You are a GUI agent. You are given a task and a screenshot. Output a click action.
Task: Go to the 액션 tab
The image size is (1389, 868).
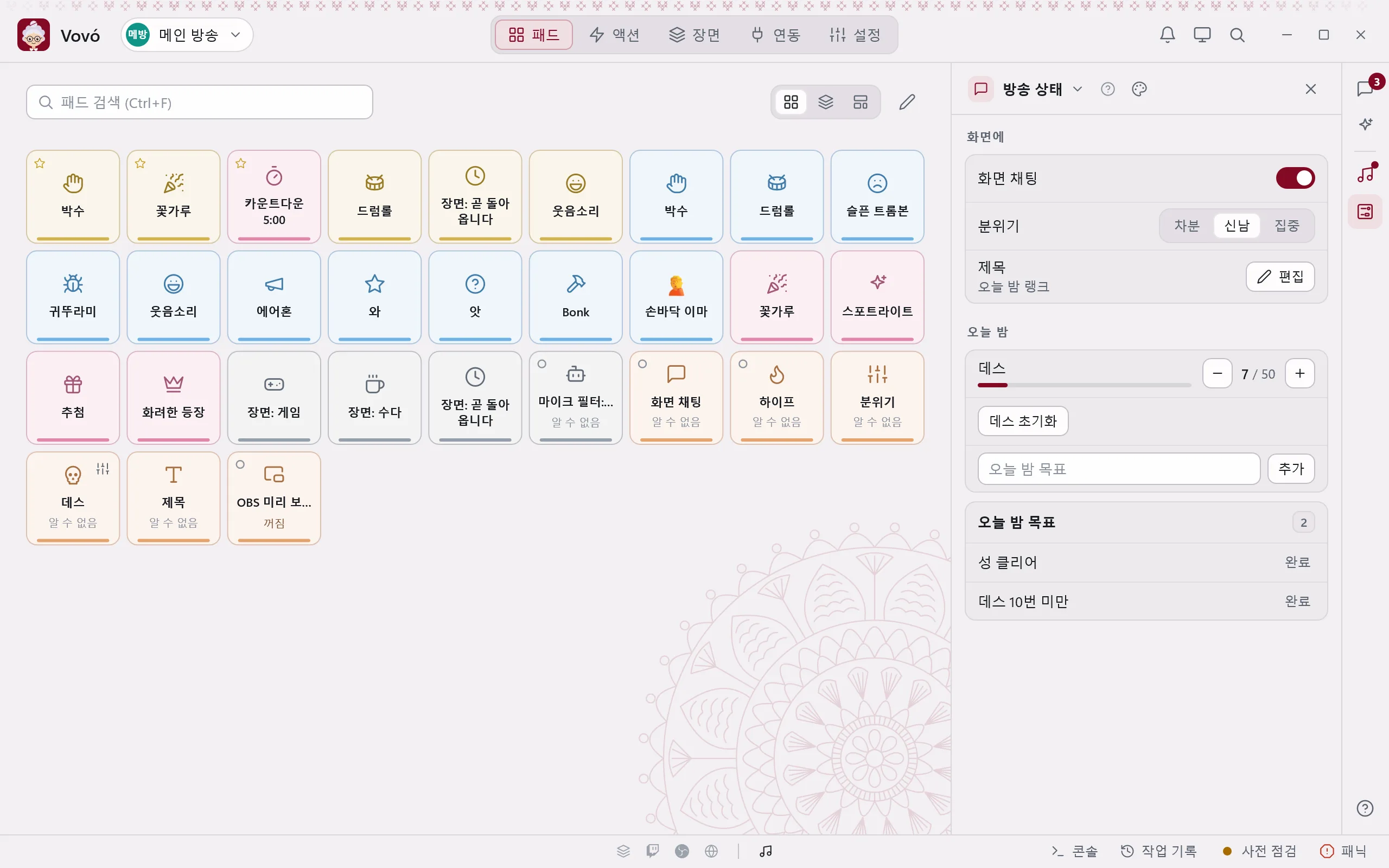(x=614, y=35)
